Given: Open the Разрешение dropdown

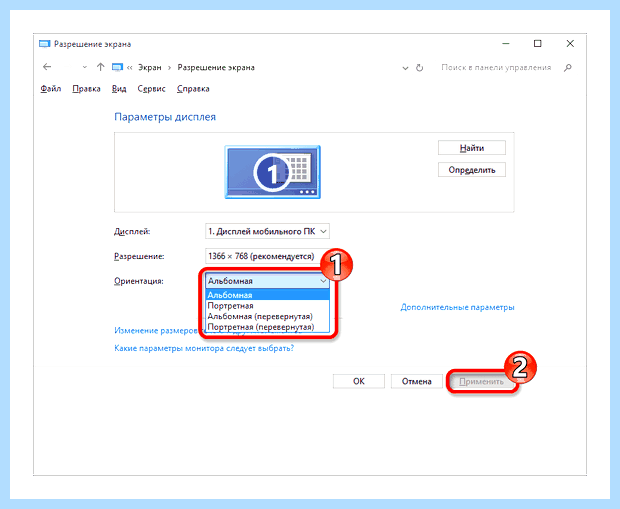Looking at the screenshot, I should tap(267, 256).
